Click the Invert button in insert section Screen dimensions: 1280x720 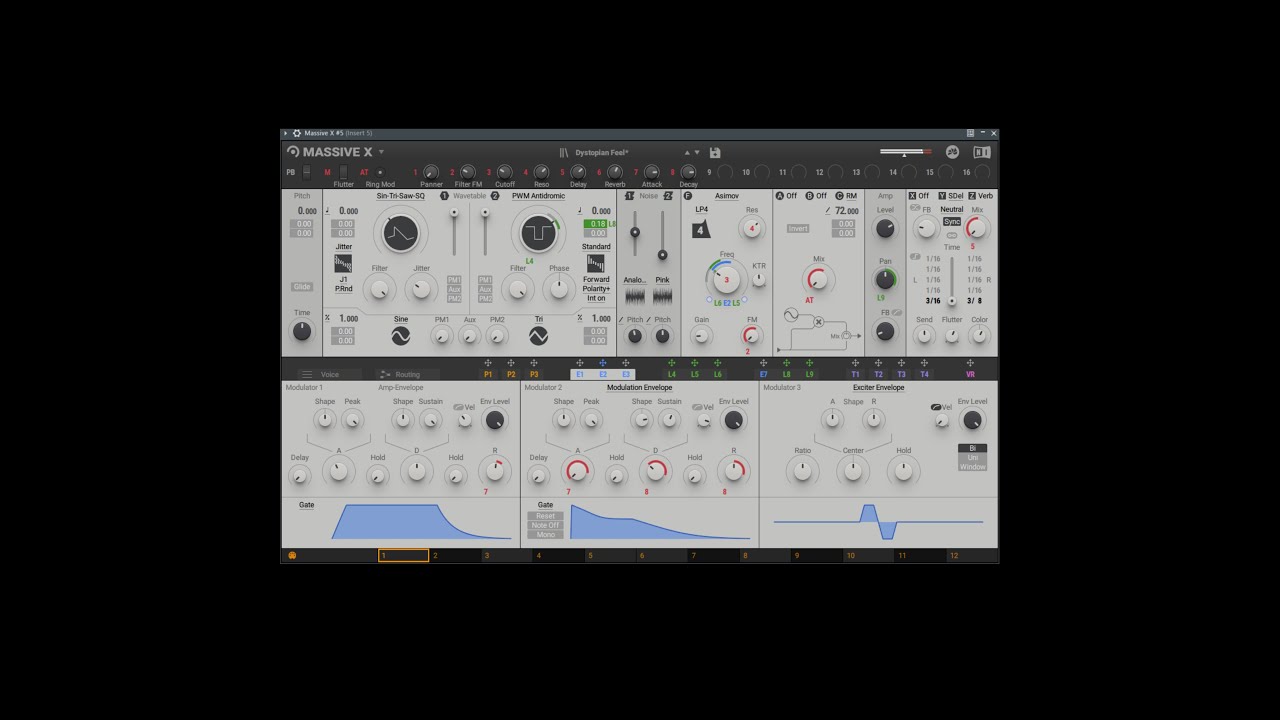(x=798, y=228)
